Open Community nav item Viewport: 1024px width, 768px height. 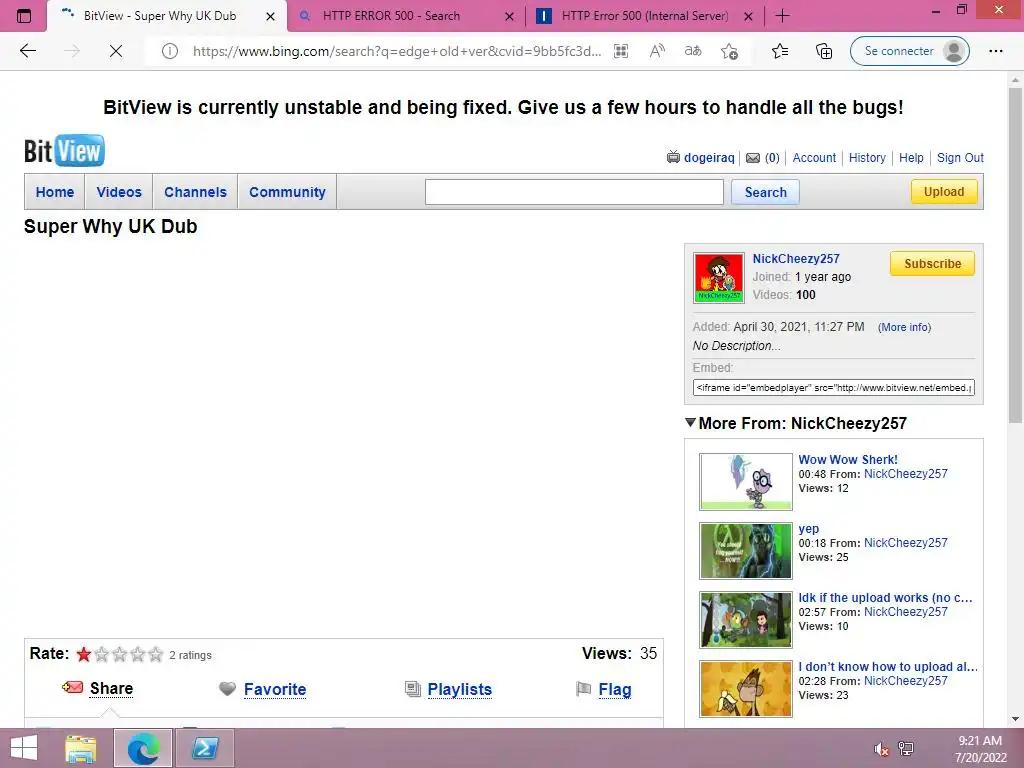click(x=287, y=192)
